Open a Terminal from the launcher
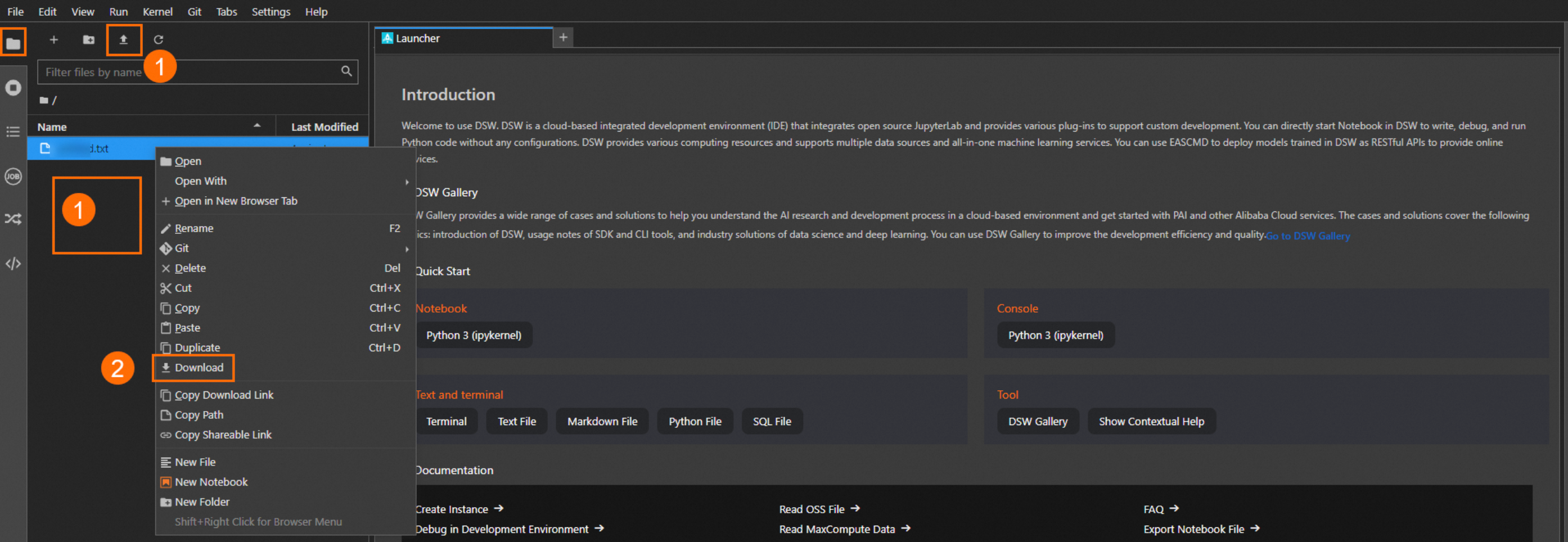Screen dimensions: 1568x542 pos(446,422)
